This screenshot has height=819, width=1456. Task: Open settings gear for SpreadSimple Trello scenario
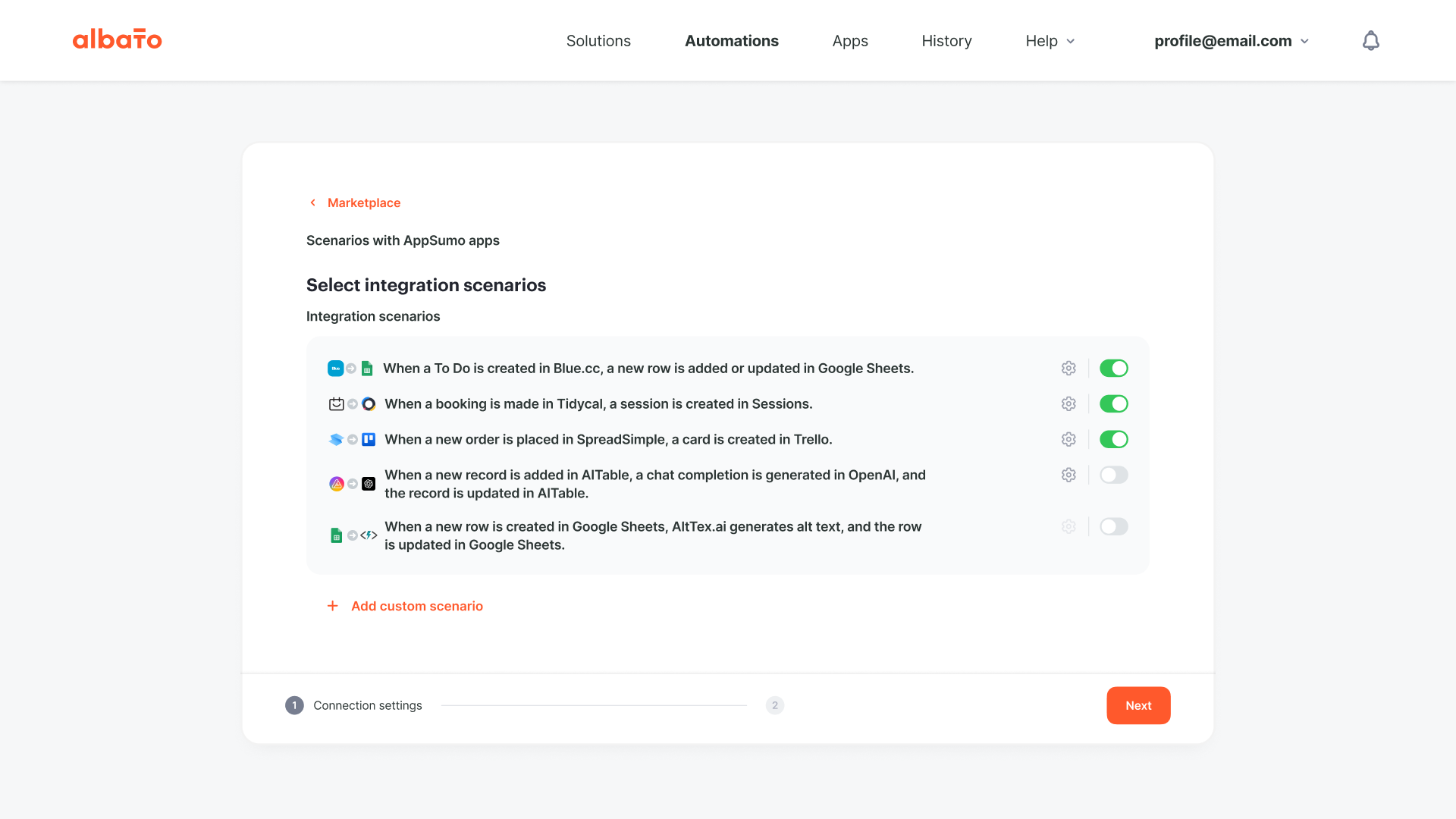pos(1068,440)
